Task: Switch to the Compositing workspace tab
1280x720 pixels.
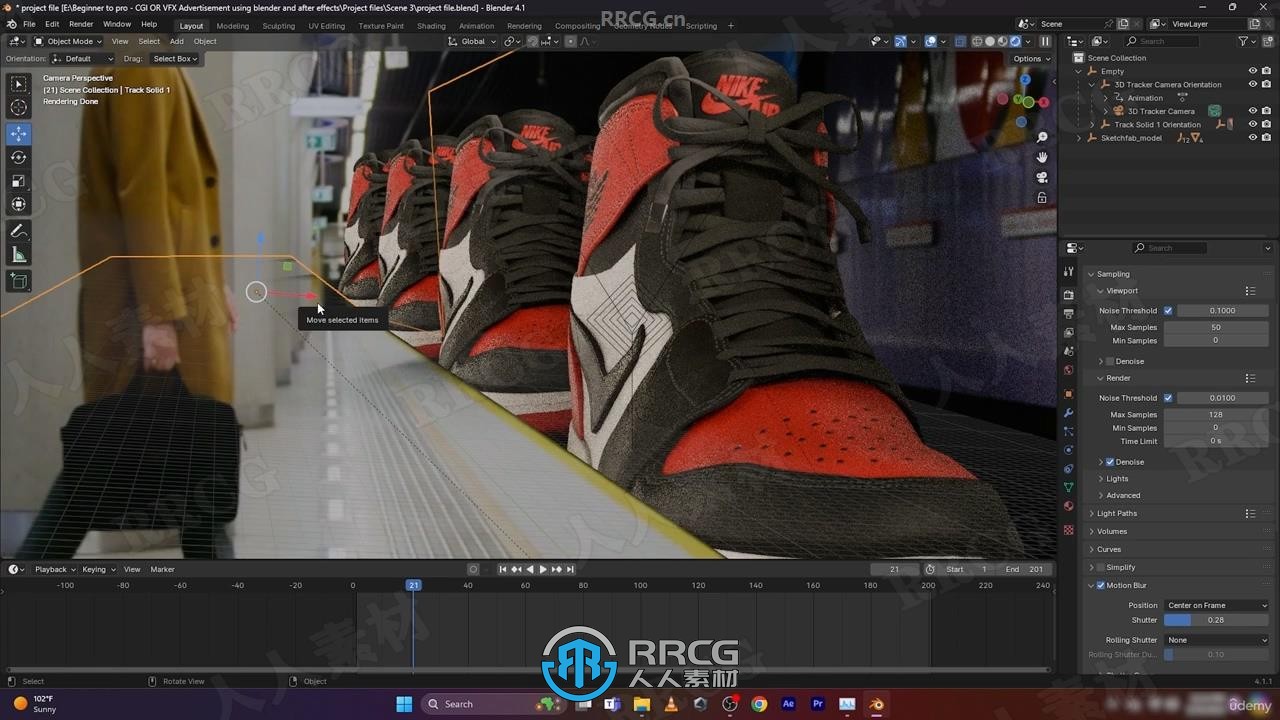Action: [x=577, y=25]
